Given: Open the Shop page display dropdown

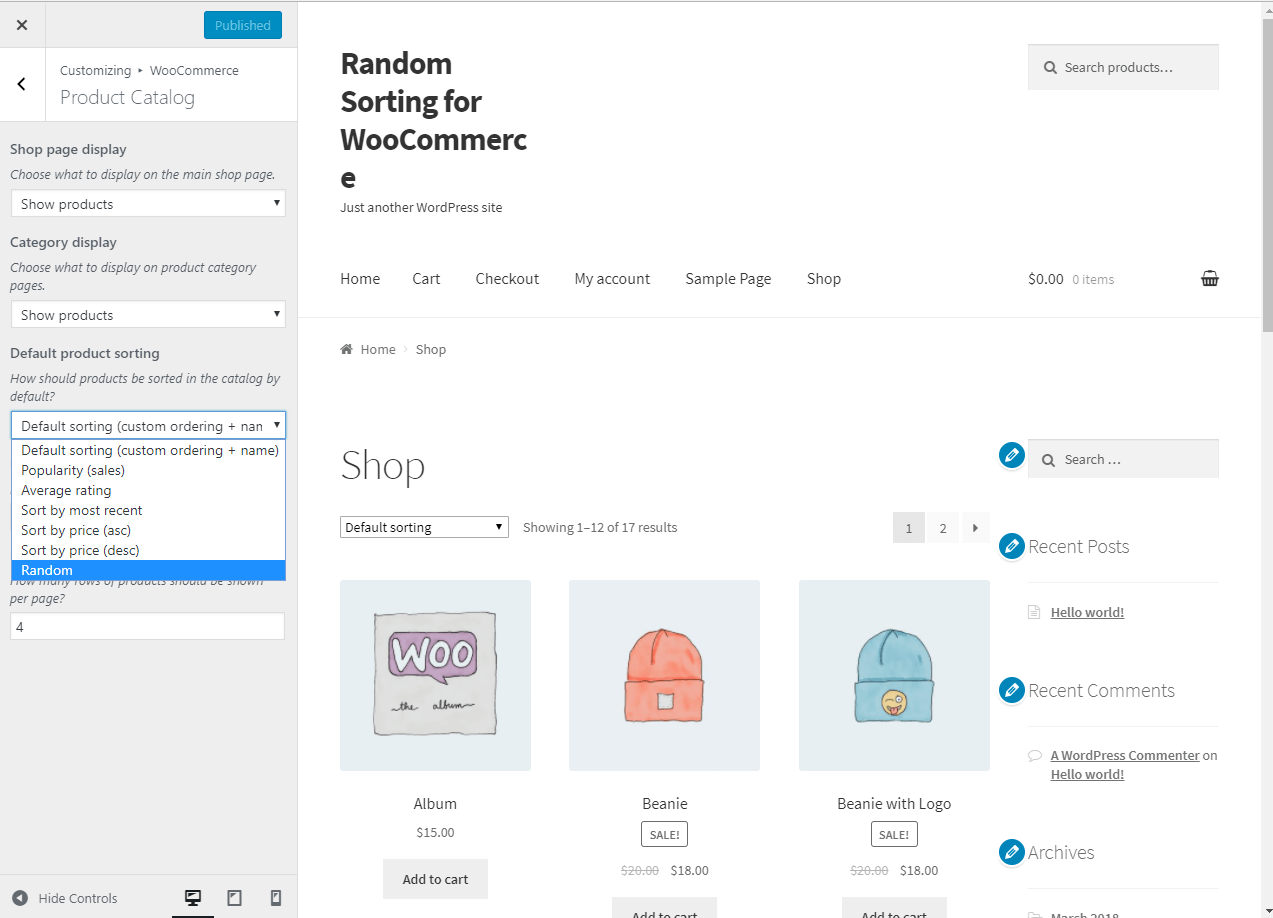Looking at the screenshot, I should tap(148, 204).
